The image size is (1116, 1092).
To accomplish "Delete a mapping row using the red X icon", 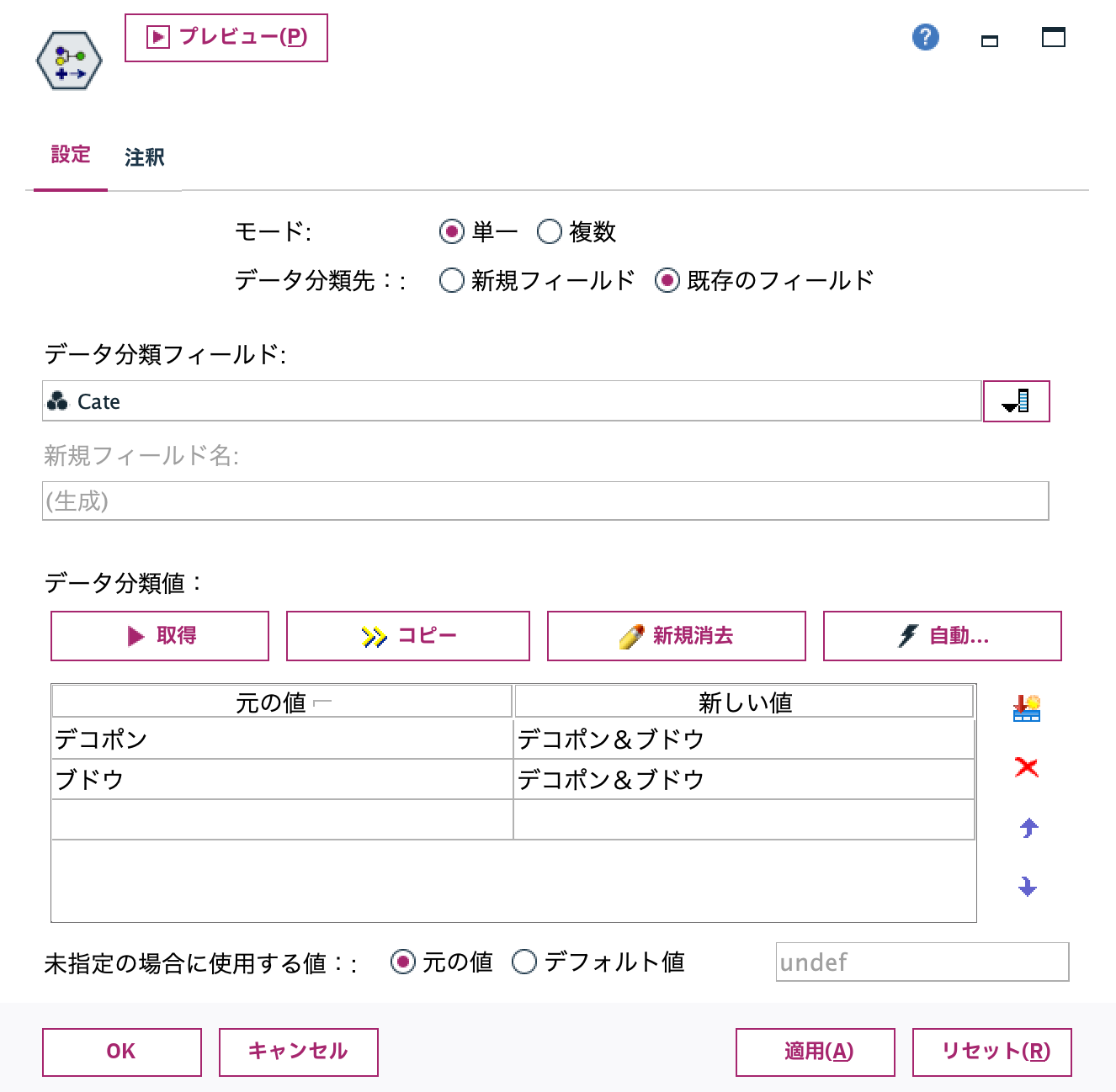I will [x=1026, y=767].
